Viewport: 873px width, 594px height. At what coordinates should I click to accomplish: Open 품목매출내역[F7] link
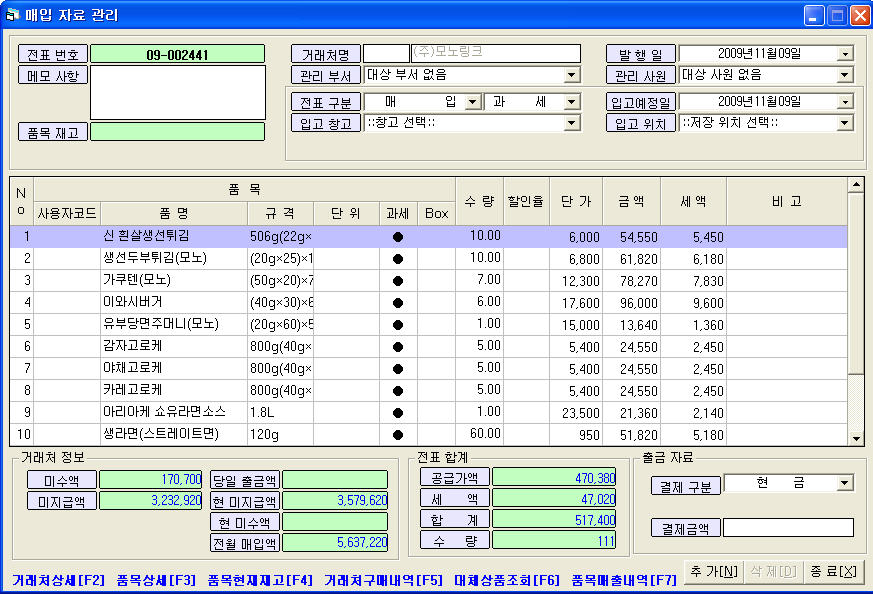[624, 580]
